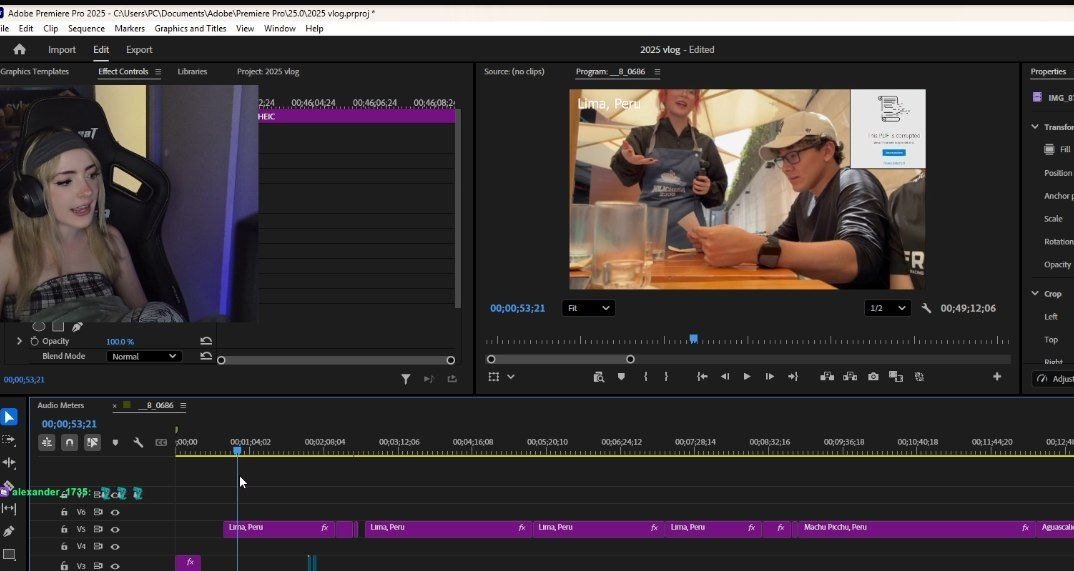Screen dimensions: 1074x571
Task: Expand the Opacity property arrow
Action: 19,341
